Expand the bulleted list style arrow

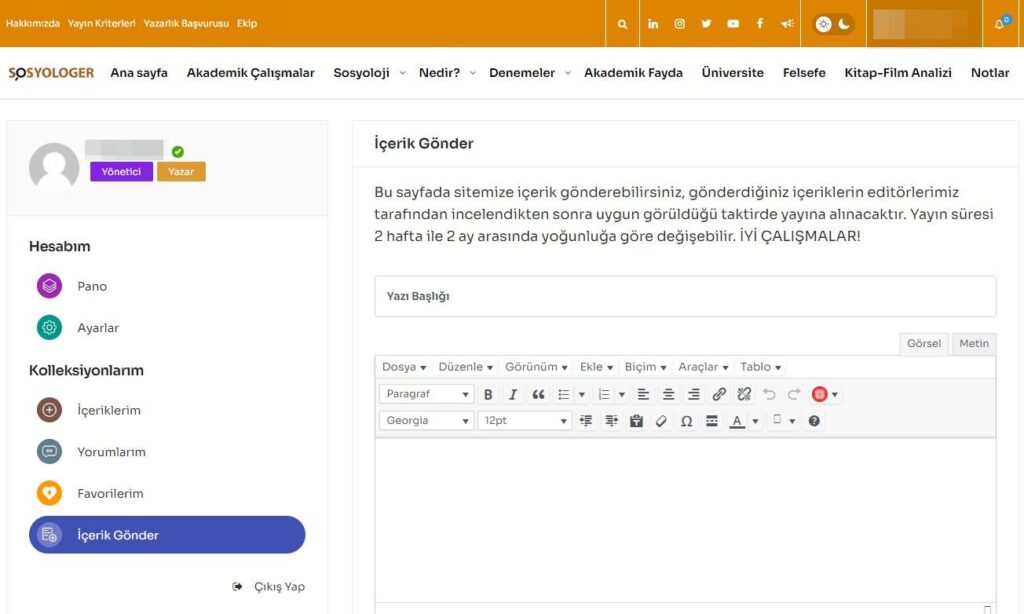(582, 395)
